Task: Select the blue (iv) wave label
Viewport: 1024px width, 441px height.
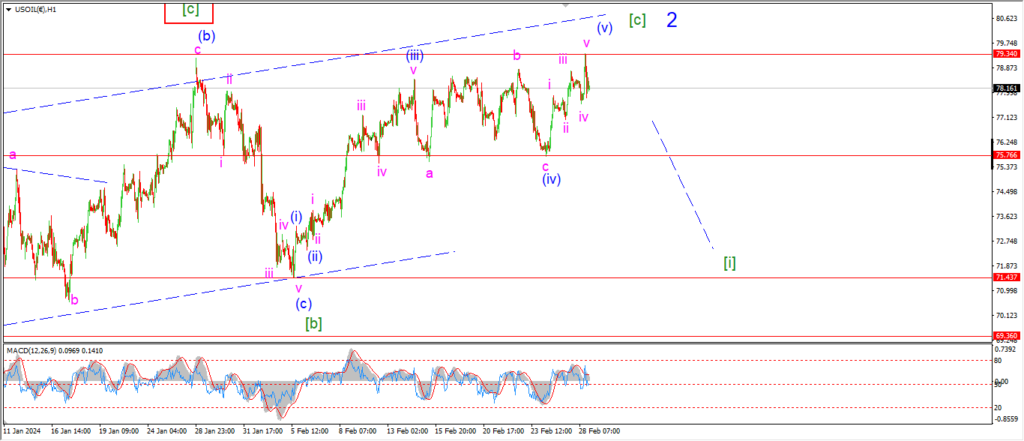Action: click(551, 180)
